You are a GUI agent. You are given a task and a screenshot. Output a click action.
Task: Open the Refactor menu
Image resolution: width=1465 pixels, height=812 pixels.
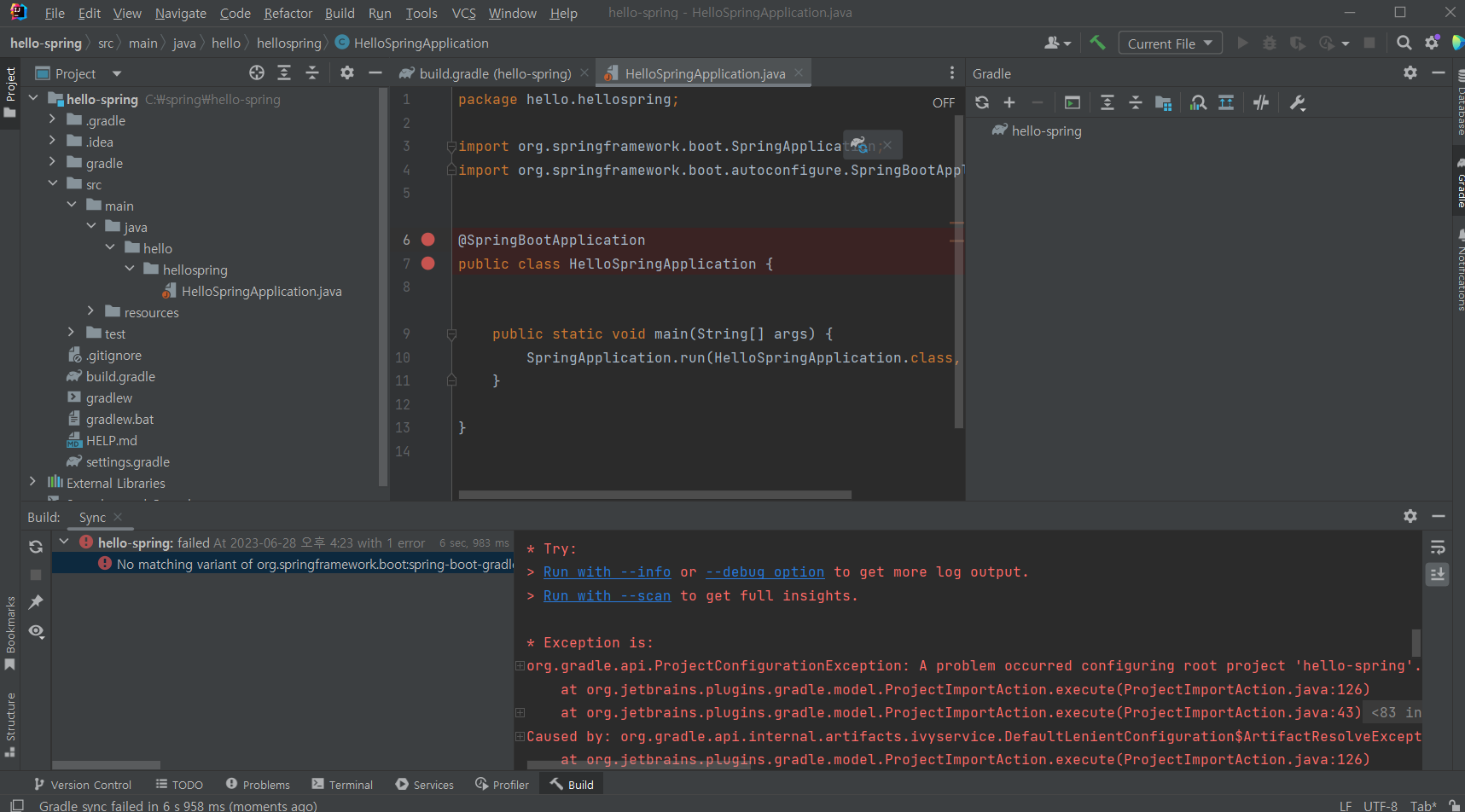(288, 13)
